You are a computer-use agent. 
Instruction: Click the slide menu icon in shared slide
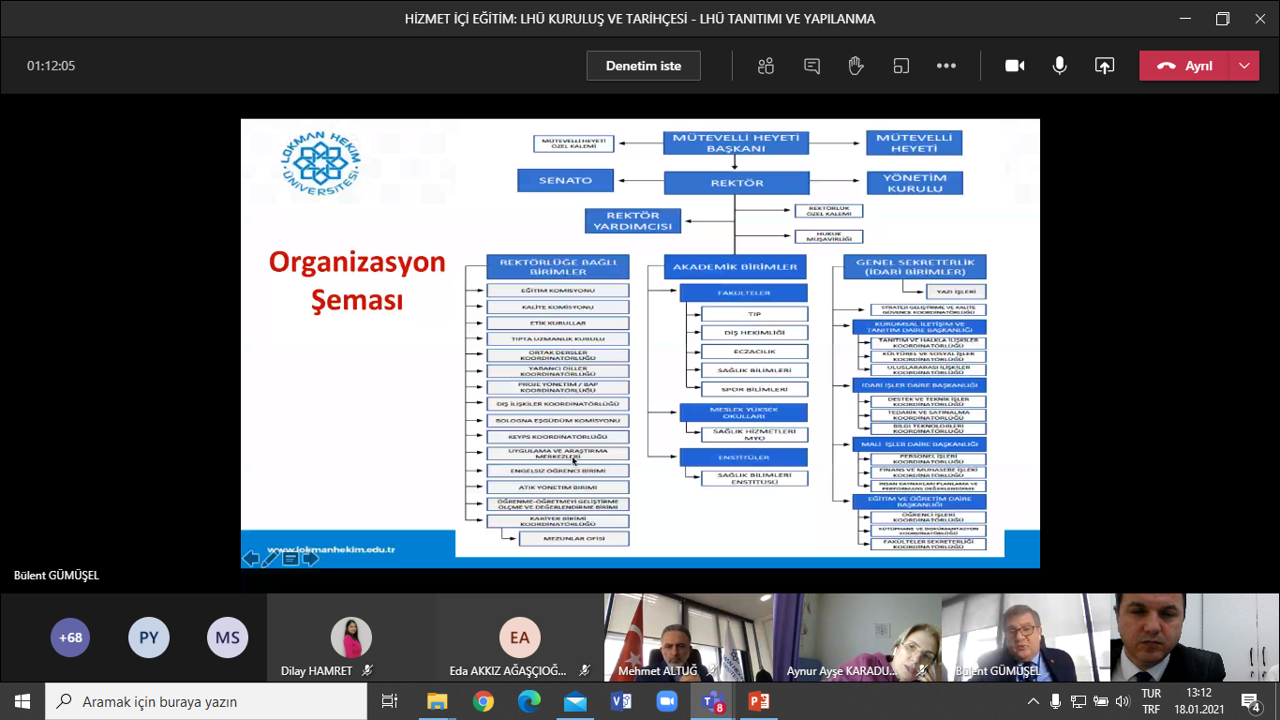pos(290,558)
